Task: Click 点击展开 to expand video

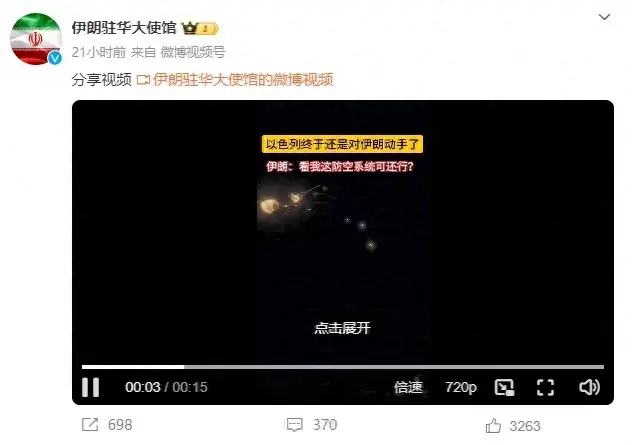Action: click(342, 328)
